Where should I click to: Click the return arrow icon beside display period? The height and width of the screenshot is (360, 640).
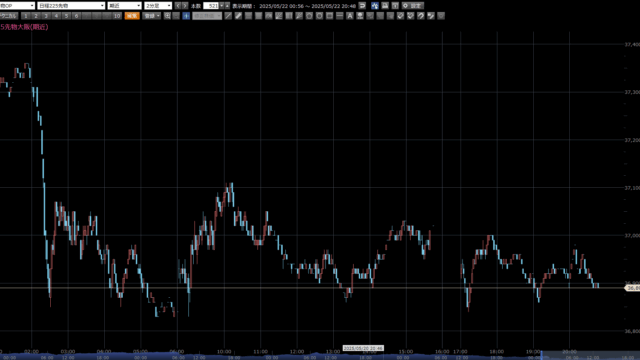click(x=362, y=6)
